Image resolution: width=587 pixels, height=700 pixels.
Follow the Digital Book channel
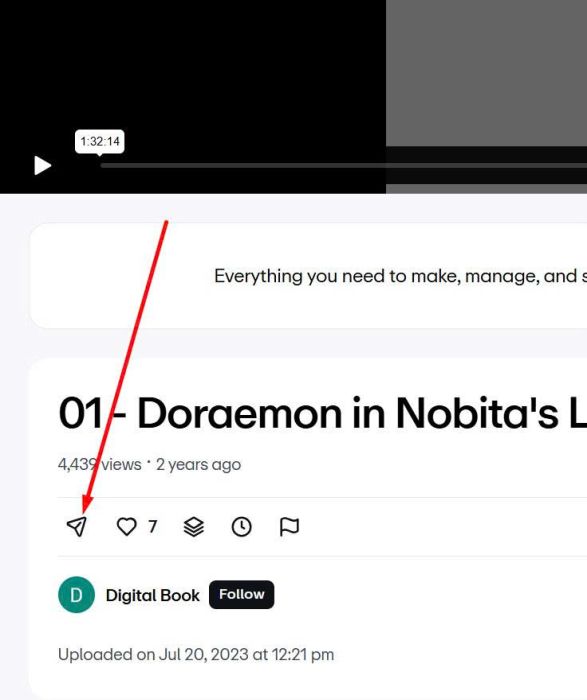[241, 595]
